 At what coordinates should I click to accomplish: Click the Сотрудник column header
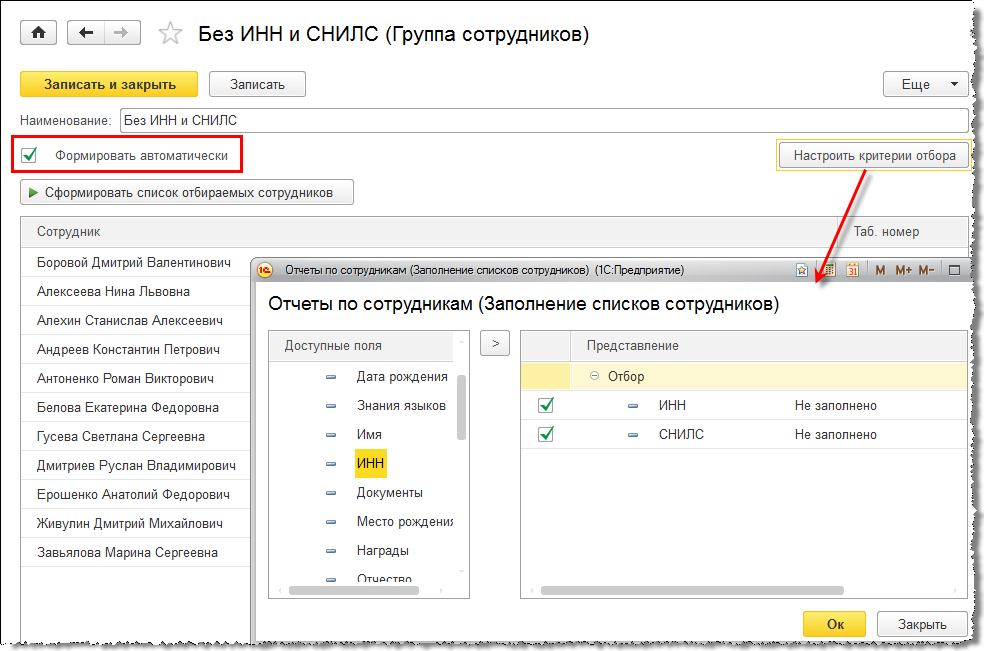(429, 232)
